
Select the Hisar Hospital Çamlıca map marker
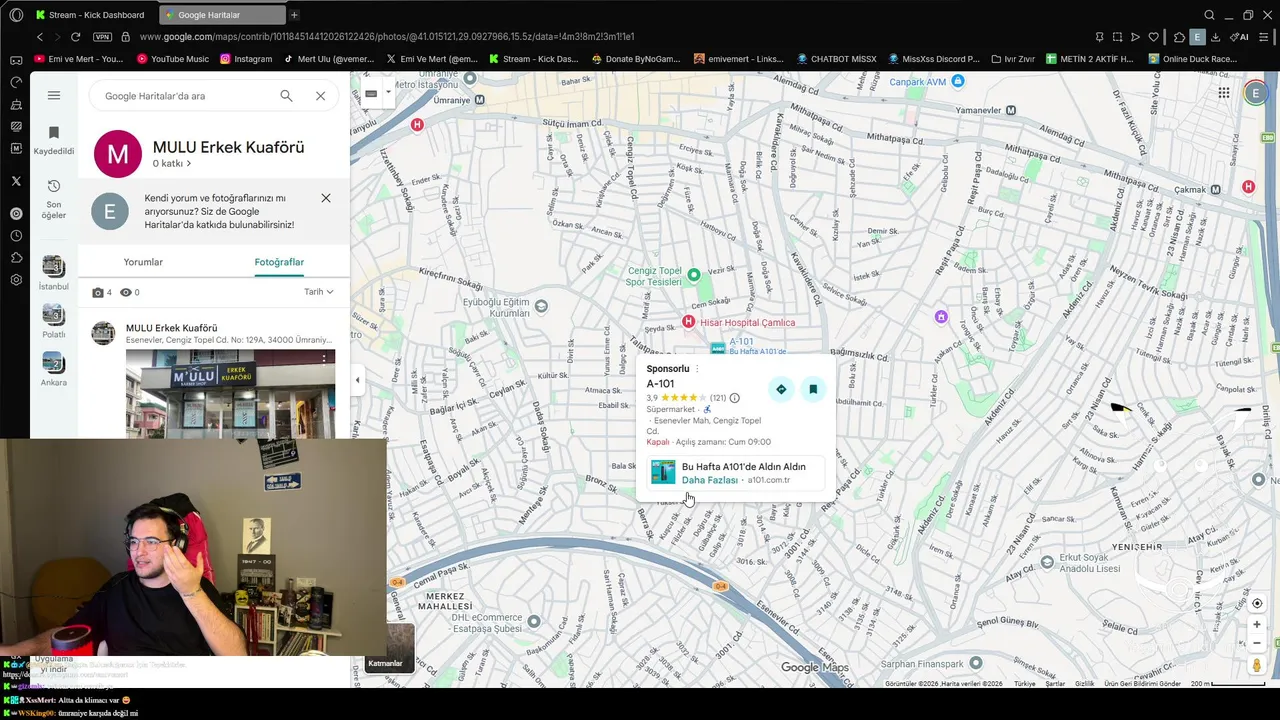point(688,321)
